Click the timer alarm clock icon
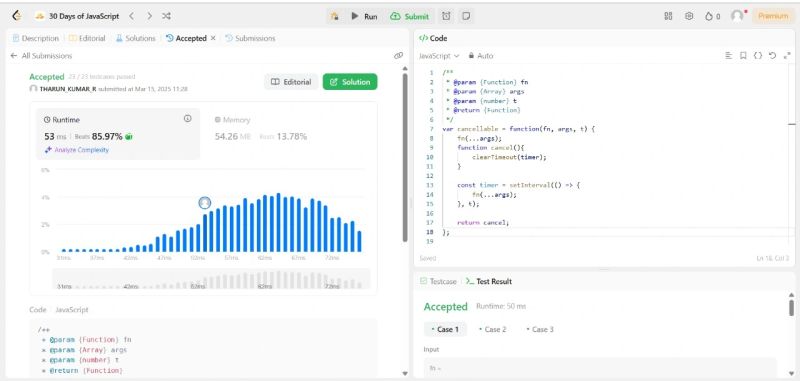This screenshot has width=800, height=381. 446,16
